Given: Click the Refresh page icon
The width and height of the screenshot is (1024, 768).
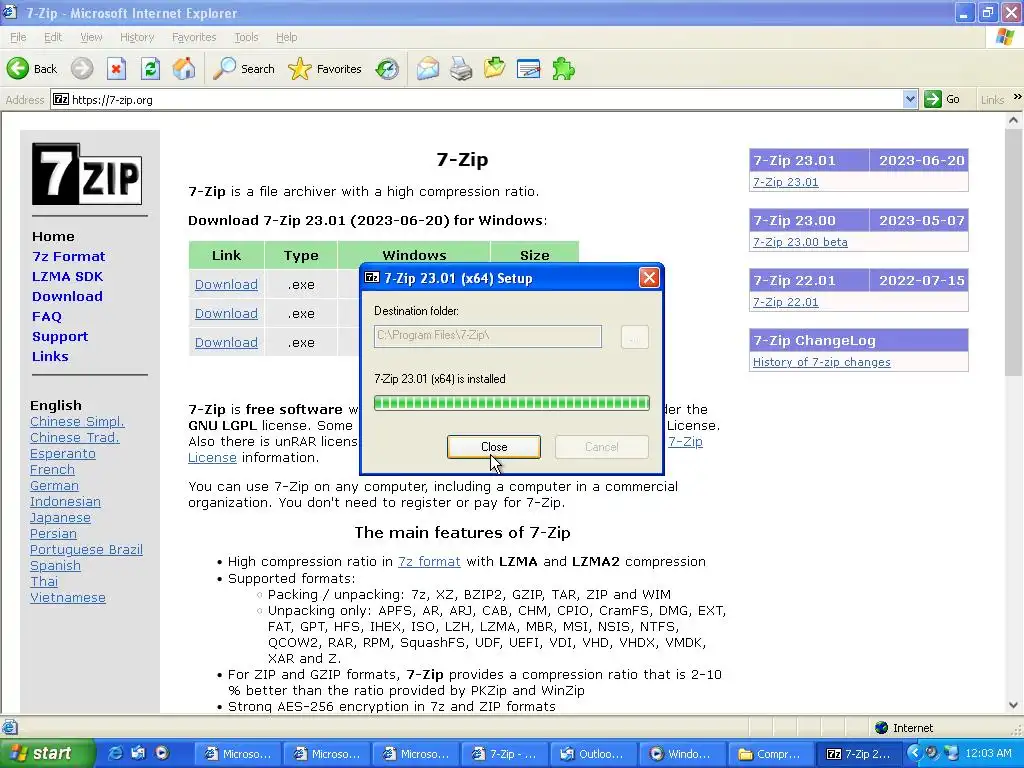Looking at the screenshot, I should click(150, 69).
